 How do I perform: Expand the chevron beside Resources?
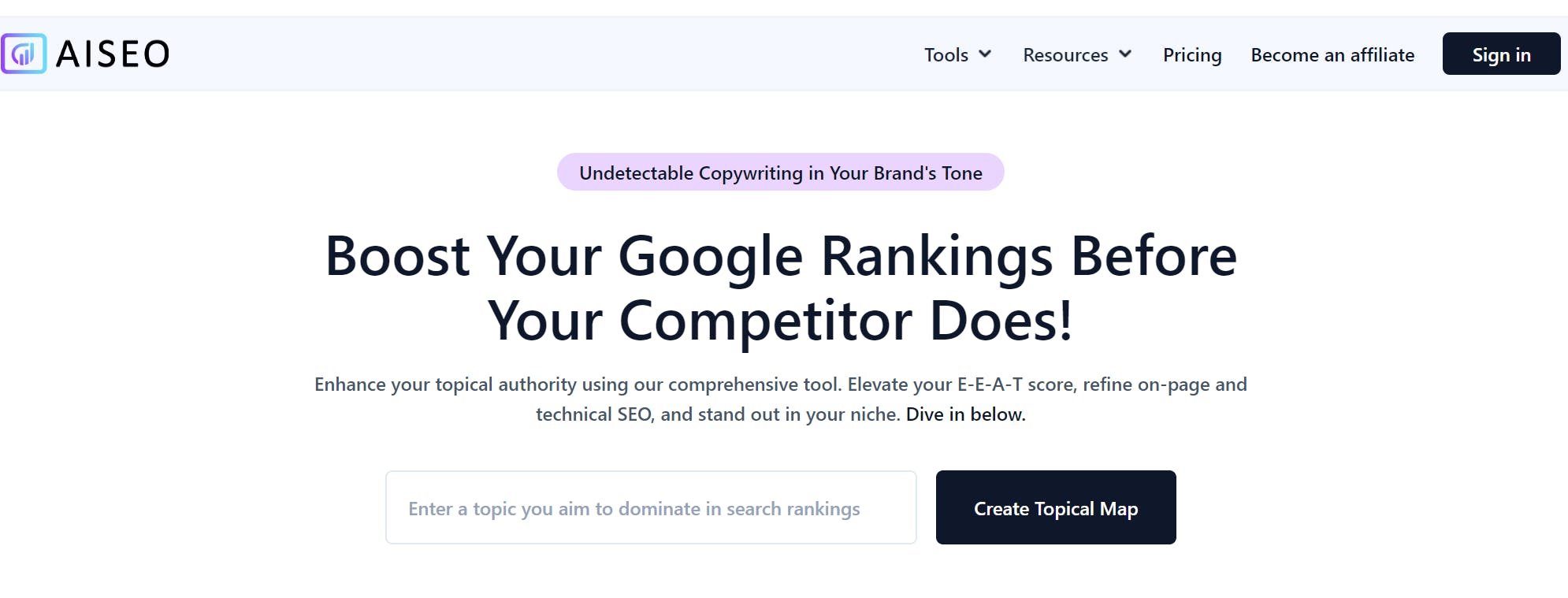point(1125,54)
